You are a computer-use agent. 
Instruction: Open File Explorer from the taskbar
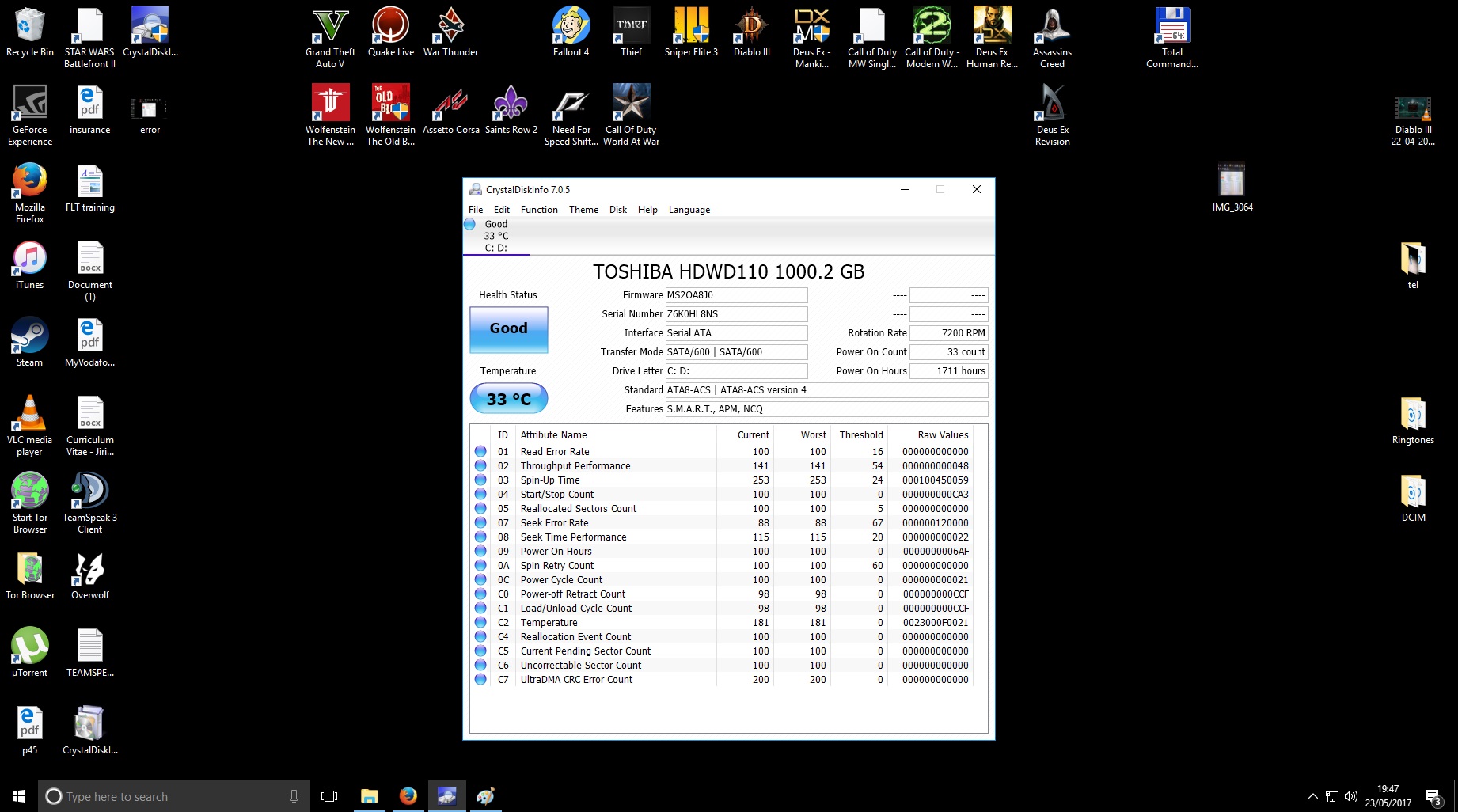[369, 796]
